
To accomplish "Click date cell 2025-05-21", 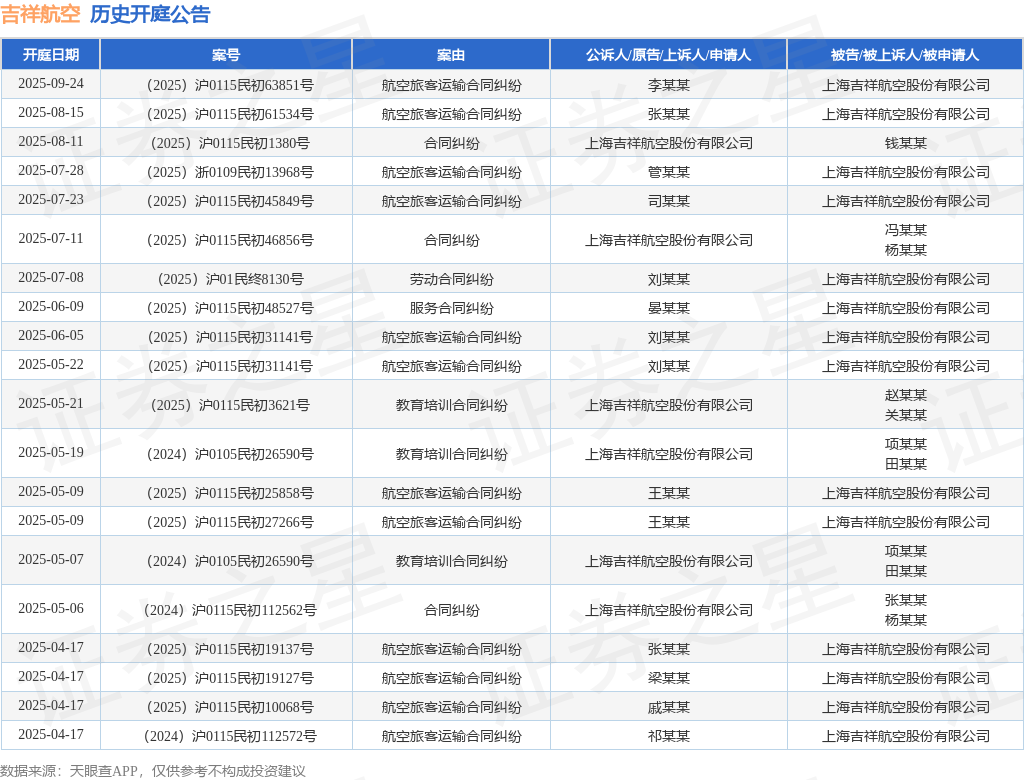I will coord(51,404).
